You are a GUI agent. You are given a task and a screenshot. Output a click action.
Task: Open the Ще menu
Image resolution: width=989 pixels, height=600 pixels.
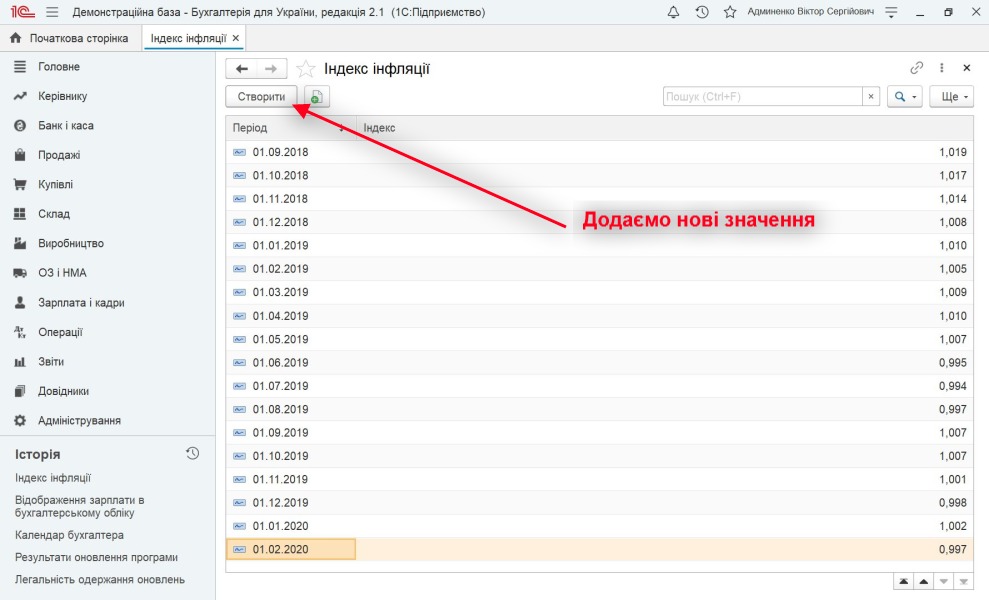point(951,97)
